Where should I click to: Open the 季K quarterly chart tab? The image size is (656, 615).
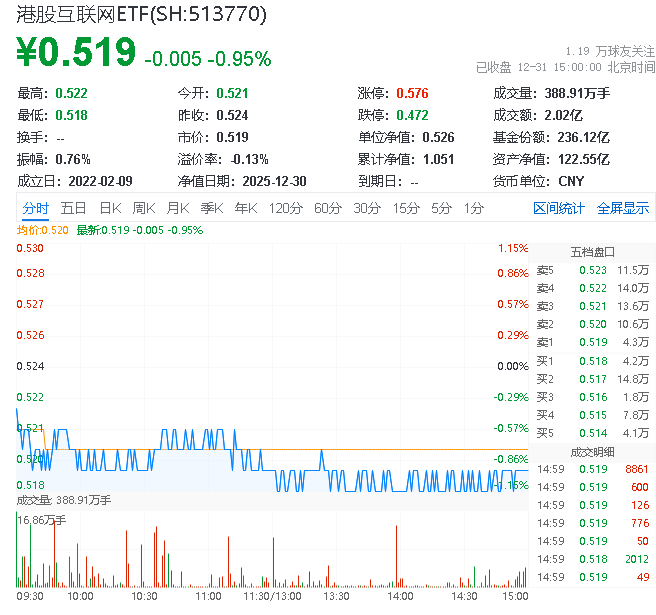click(x=211, y=208)
